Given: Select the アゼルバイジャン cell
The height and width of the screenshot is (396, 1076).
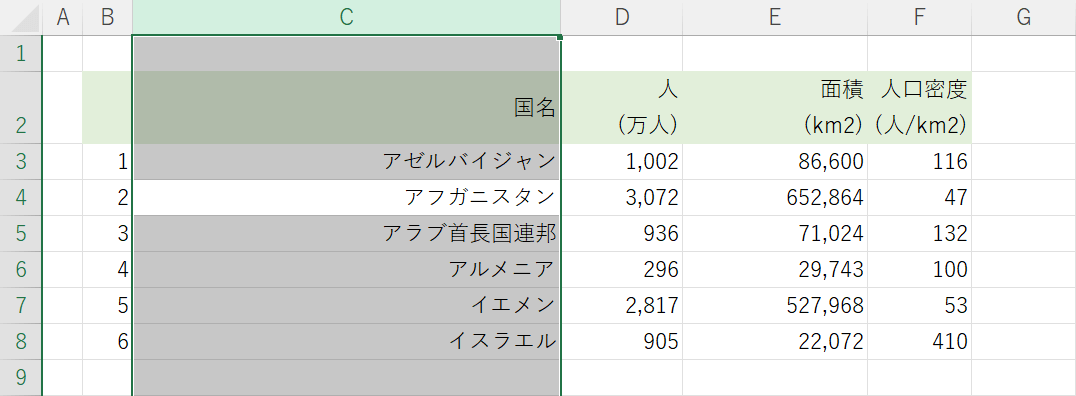Looking at the screenshot, I should pos(347,162).
